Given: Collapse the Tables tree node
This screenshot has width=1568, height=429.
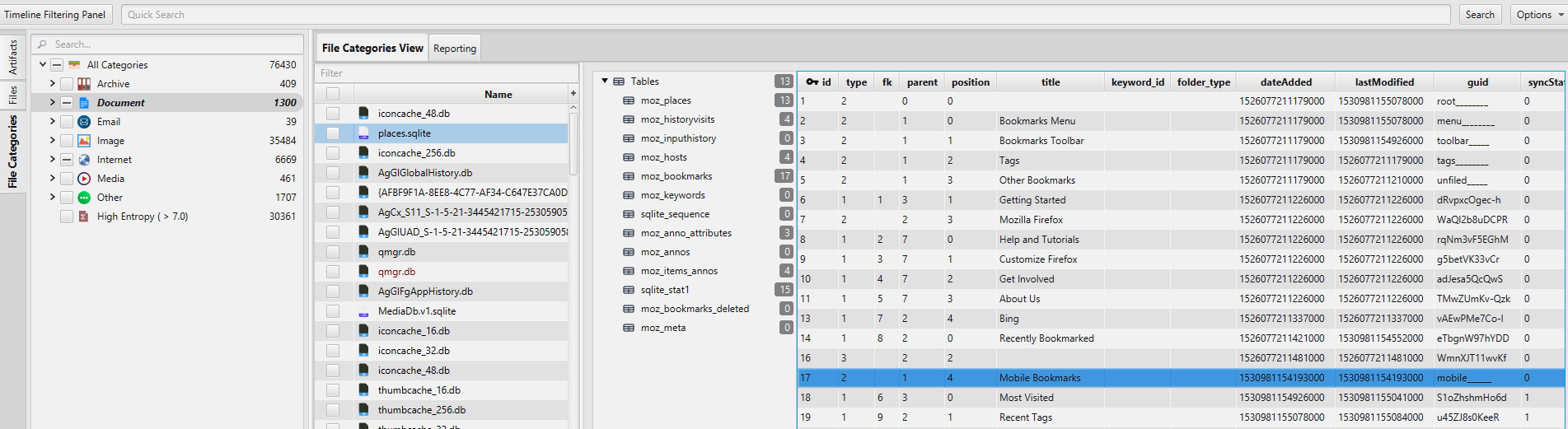Looking at the screenshot, I should (x=605, y=82).
